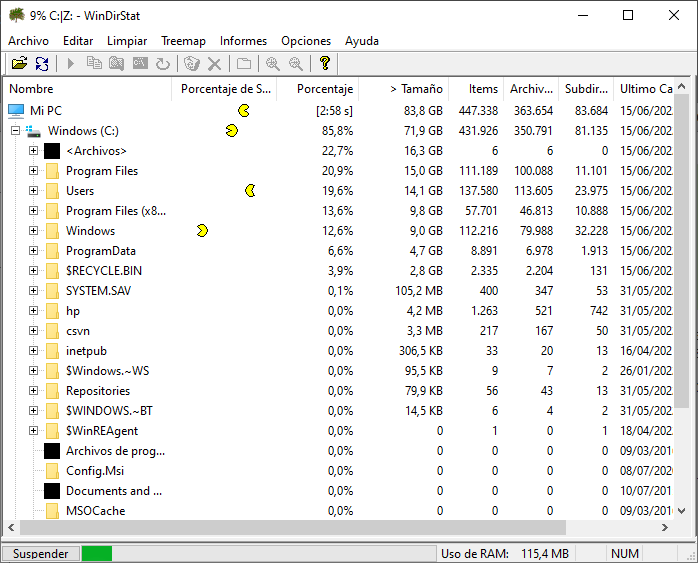
Task: Click the horizontal scrollbar right arrow
Action: [x=665, y=527]
